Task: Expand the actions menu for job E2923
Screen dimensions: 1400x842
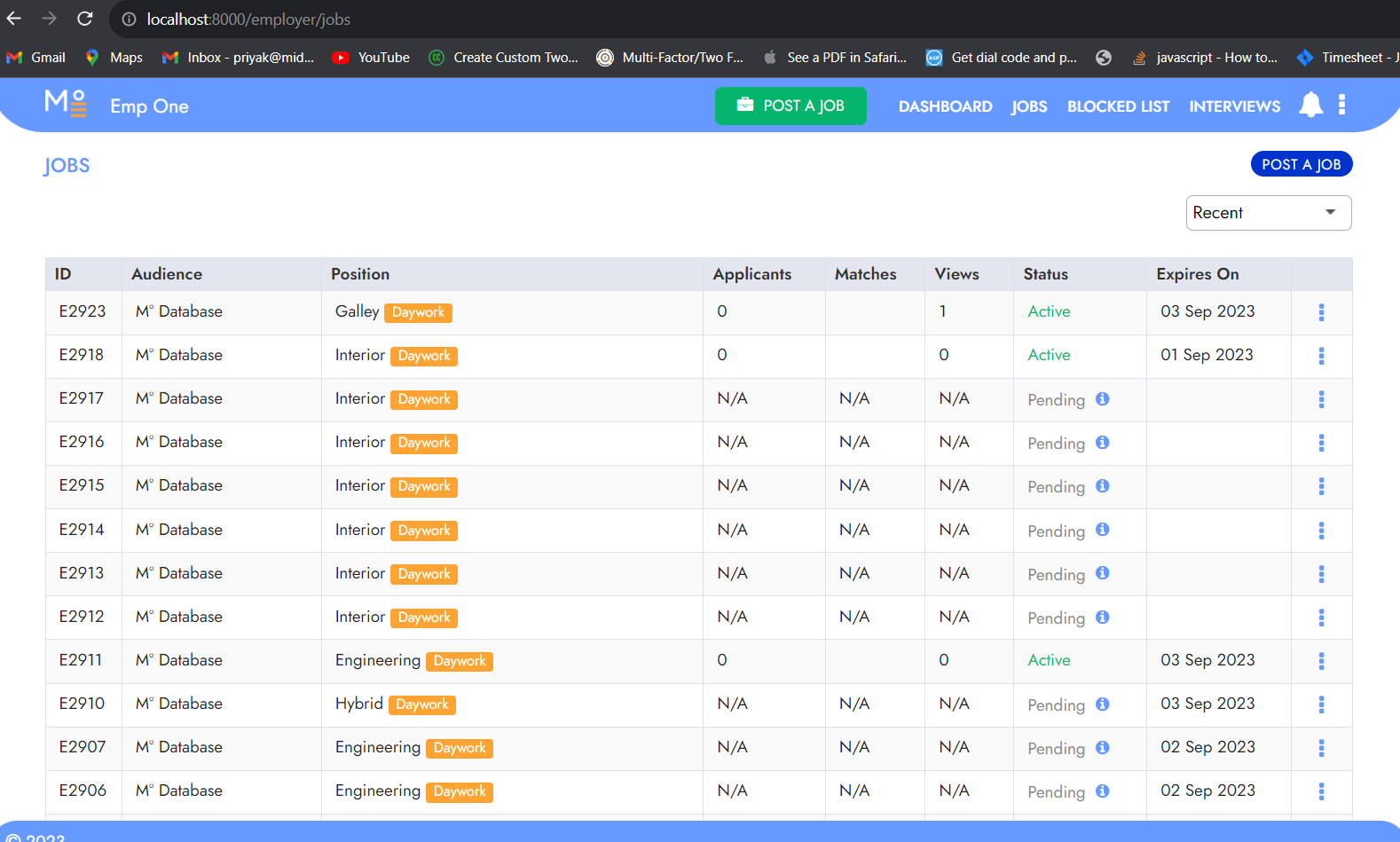Action: (1321, 312)
